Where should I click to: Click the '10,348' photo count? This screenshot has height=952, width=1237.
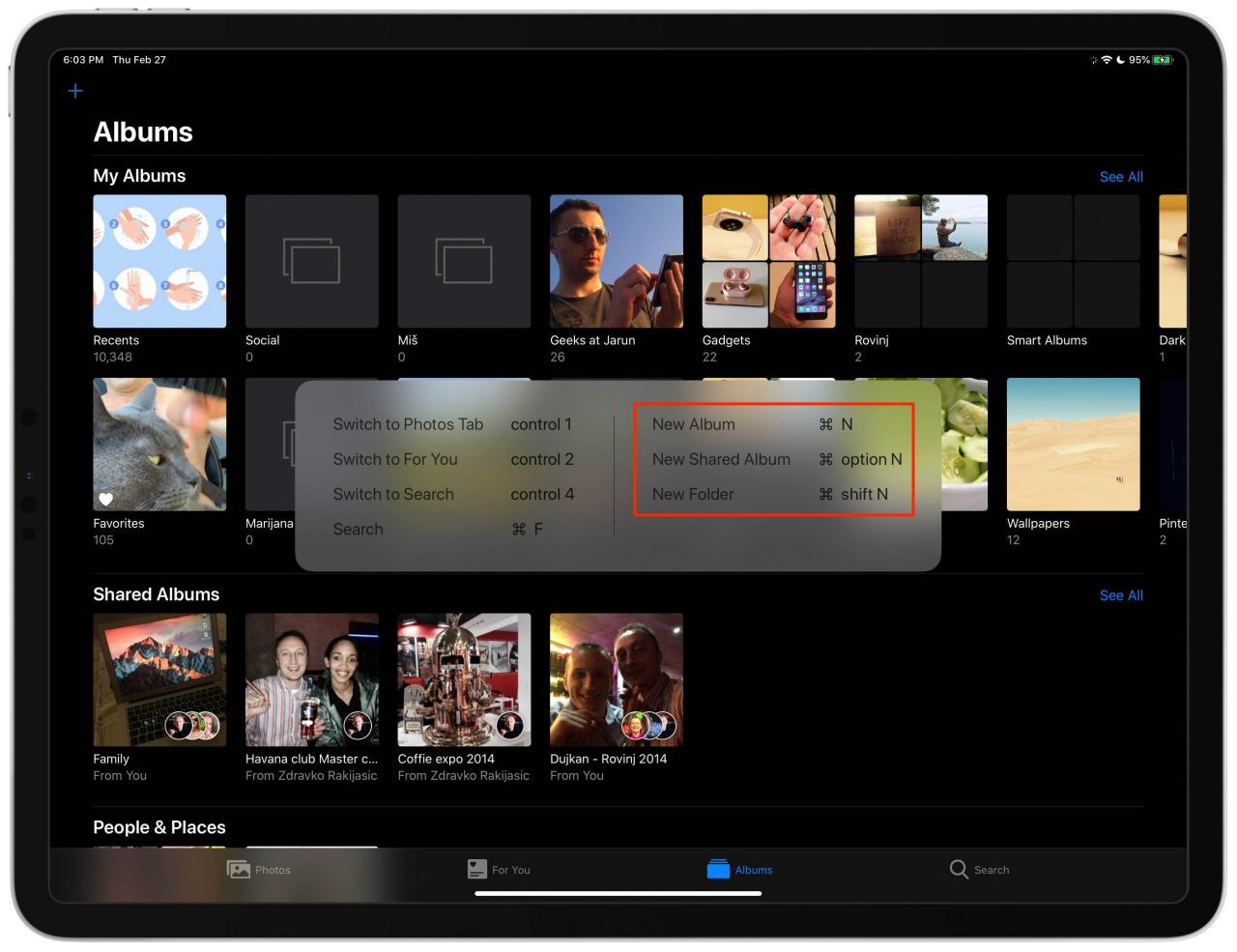pyautogui.click(x=113, y=357)
